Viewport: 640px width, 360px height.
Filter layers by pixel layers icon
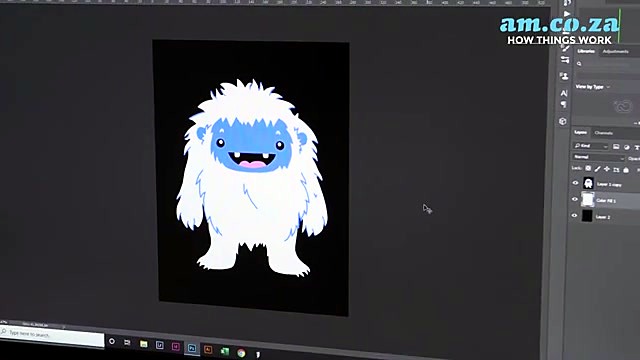pos(616,147)
